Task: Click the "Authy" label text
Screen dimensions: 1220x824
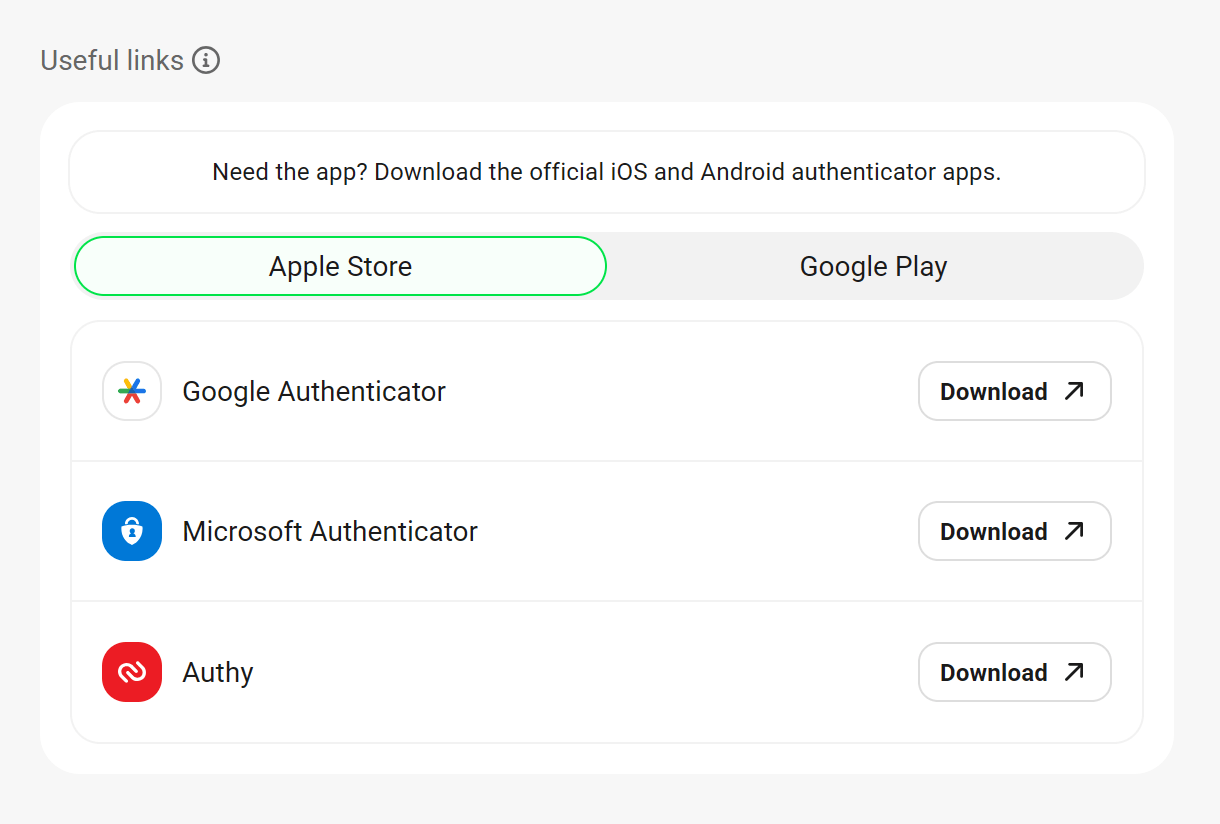Action: click(x=218, y=672)
